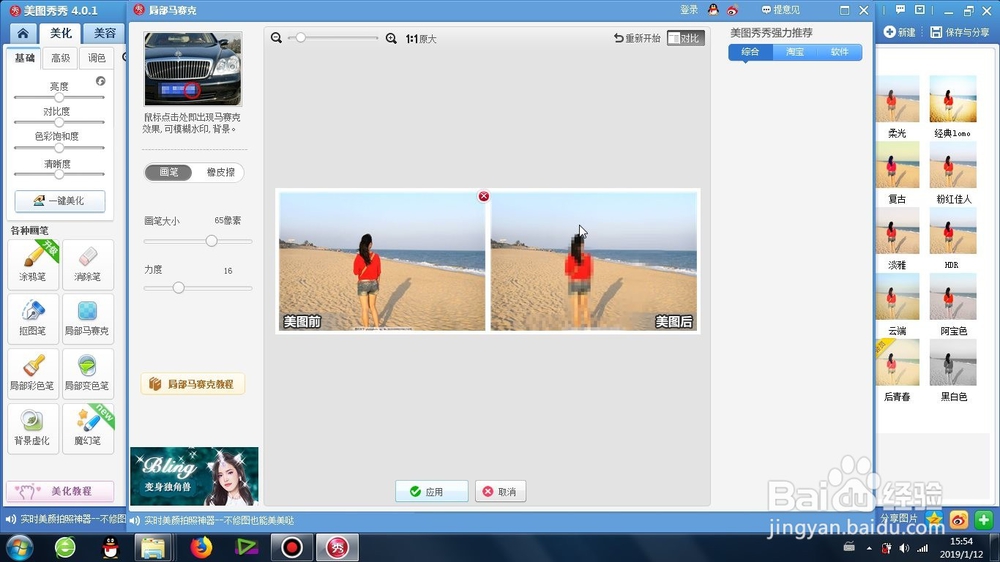Click the QQ penguin icon beside 登录
Screen dimensions: 1000x562
(713, 10)
